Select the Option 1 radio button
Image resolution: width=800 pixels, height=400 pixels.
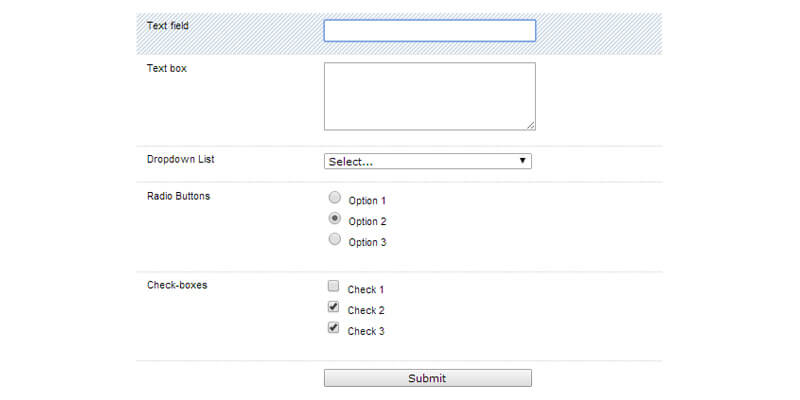(335, 197)
